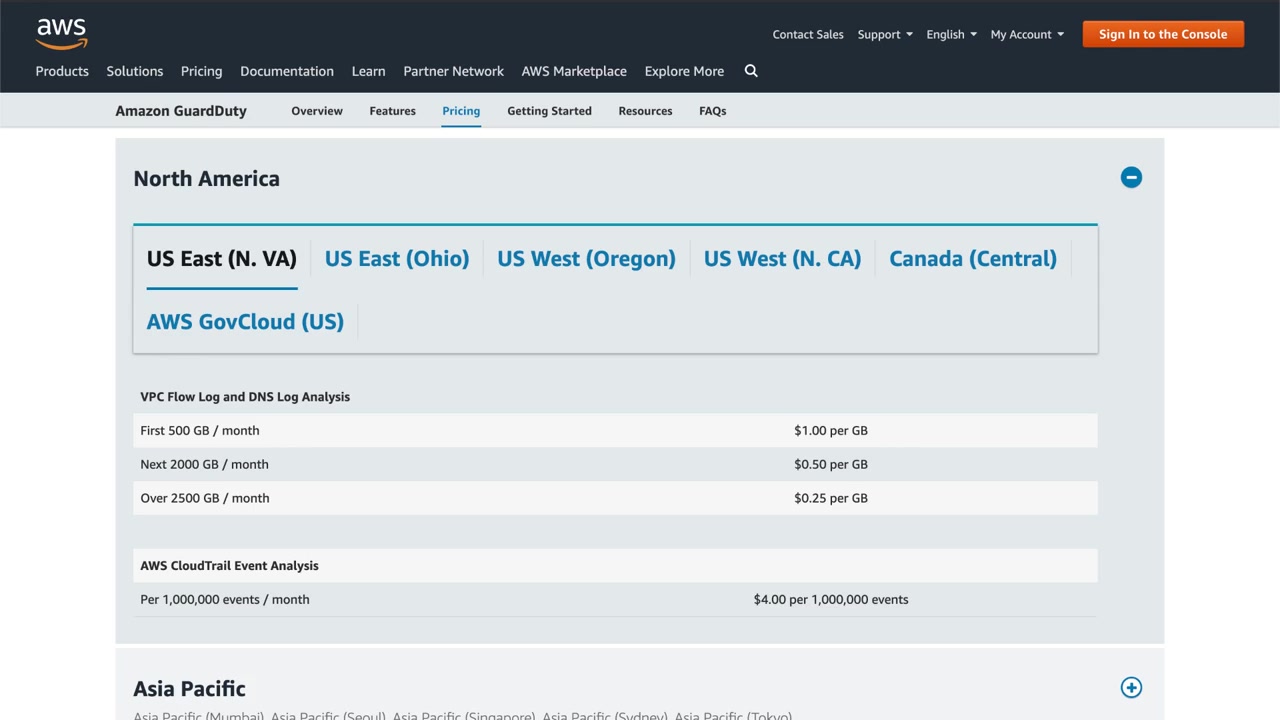
Task: Select the Canada (Central) region tab
Action: tap(973, 259)
